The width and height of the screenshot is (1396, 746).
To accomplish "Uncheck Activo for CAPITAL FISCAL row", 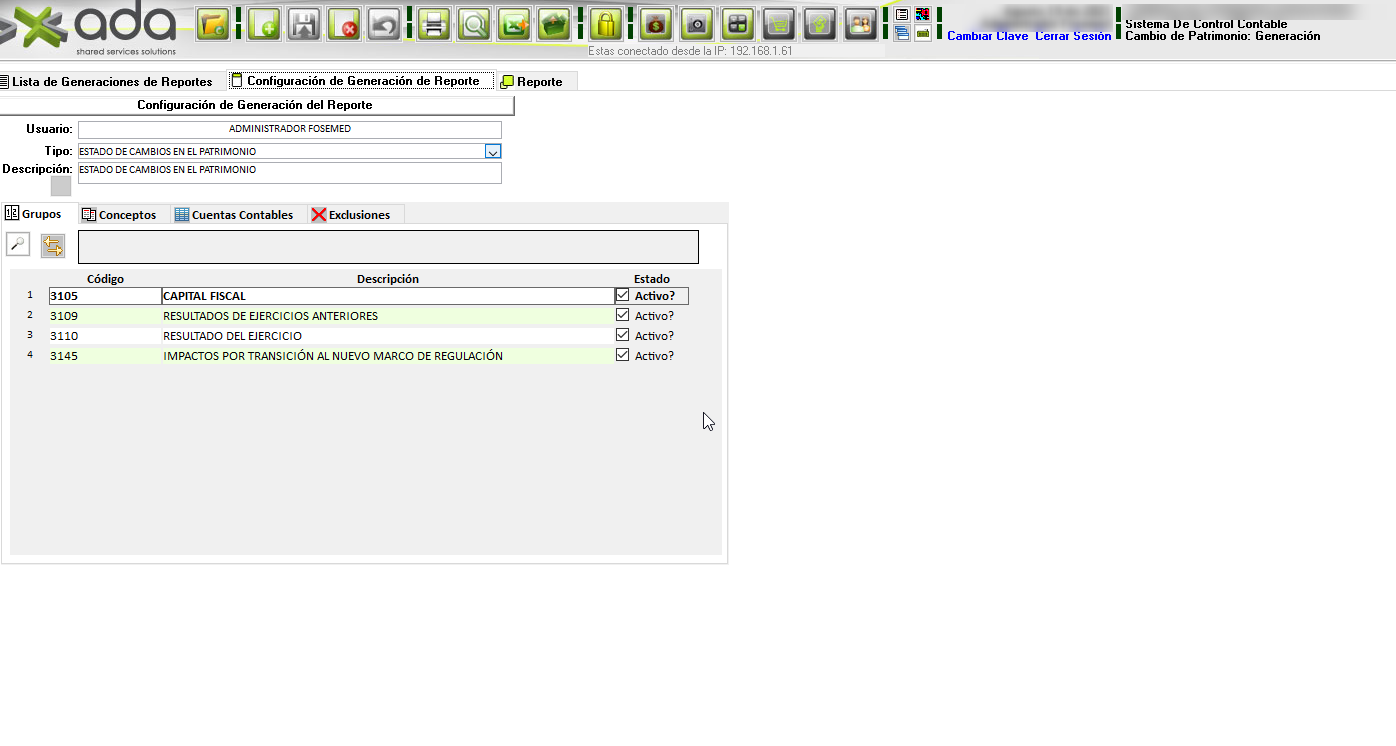I will point(623,296).
